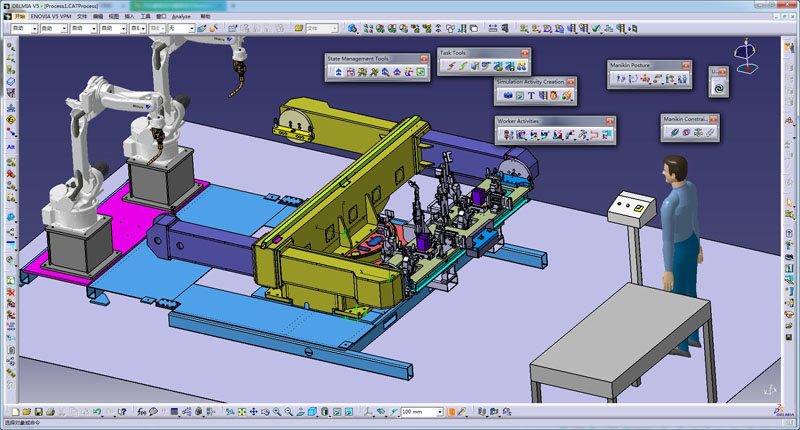The image size is (800, 430).
Task: Click the text 'T' icon in Simulation Activity Creation
Action: (x=530, y=96)
